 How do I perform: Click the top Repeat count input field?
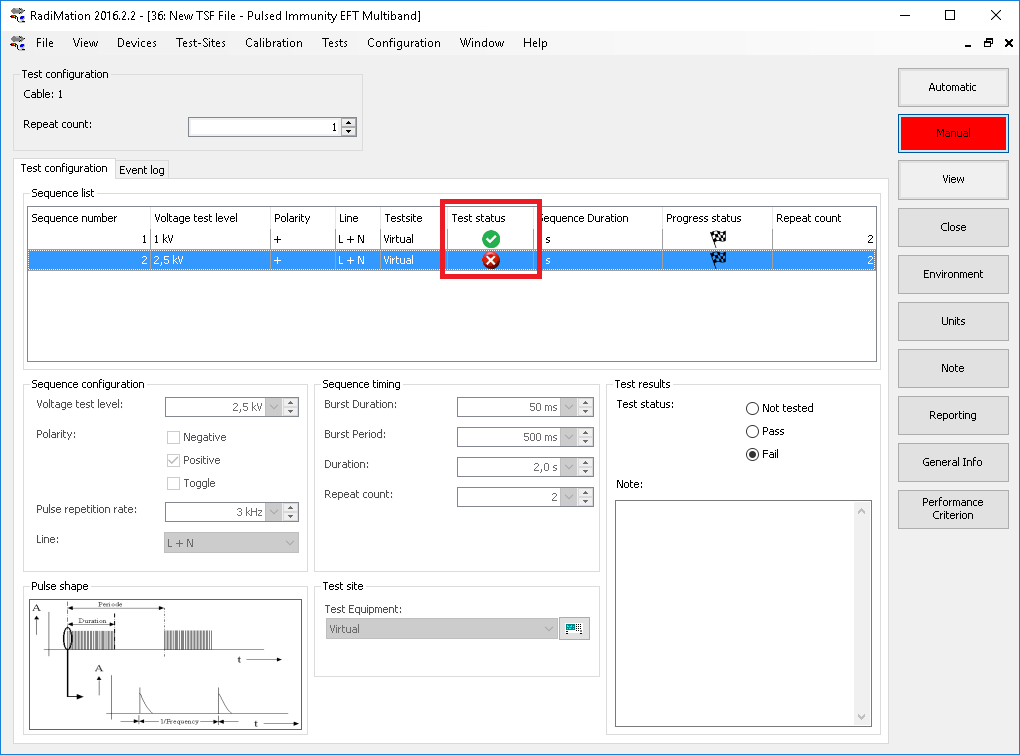point(265,127)
